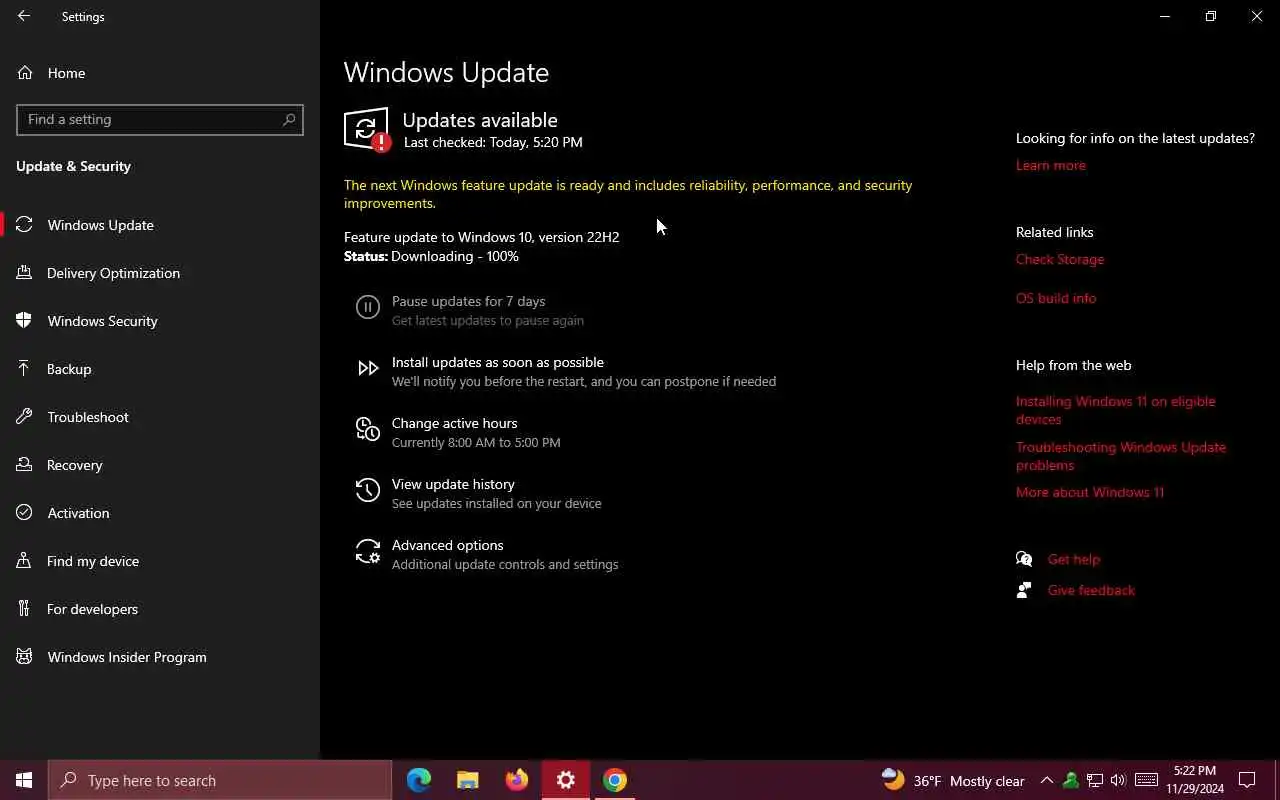Viewport: 1280px width, 800px height.
Task: Click the back arrow in Settings
Action: 24,16
